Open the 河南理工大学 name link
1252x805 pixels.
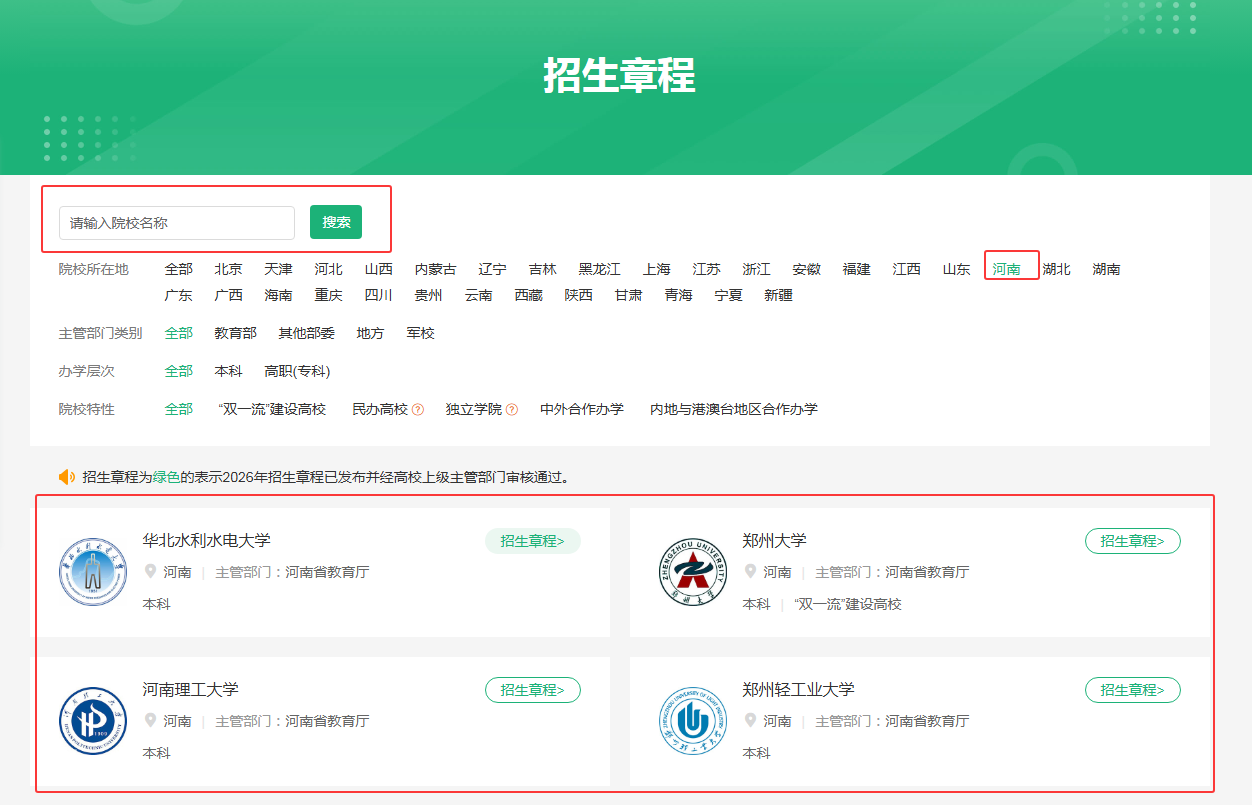pos(191,689)
